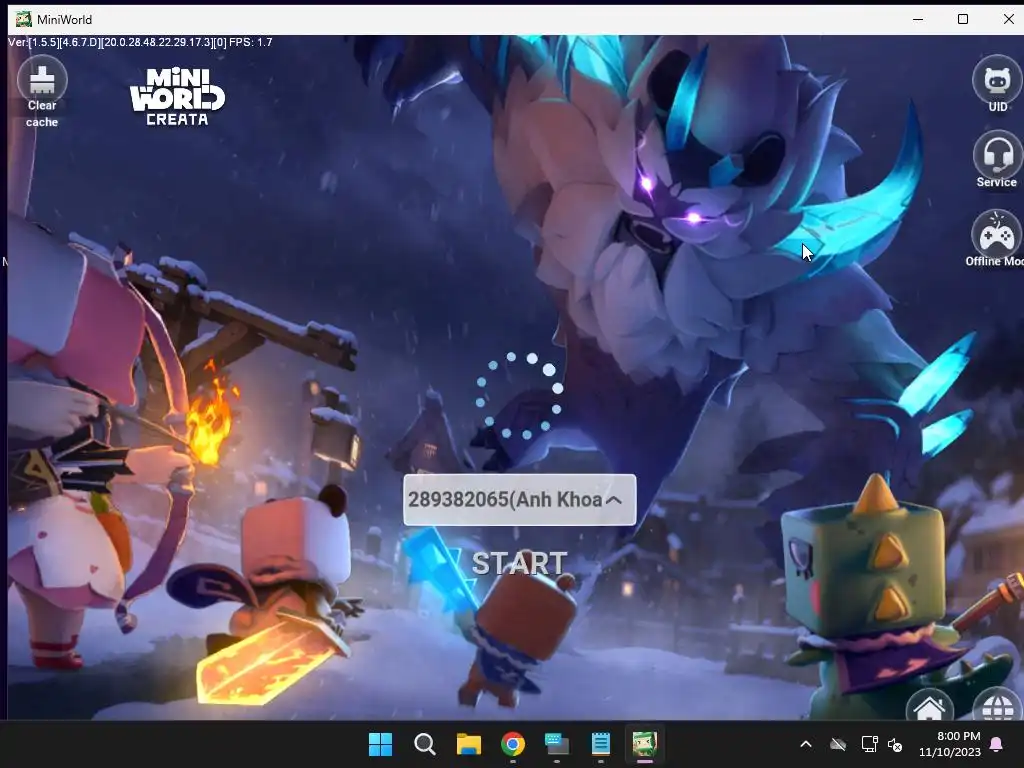Open the on-screen keyboard app in taskbar
1024x768 pixels.
[556, 744]
